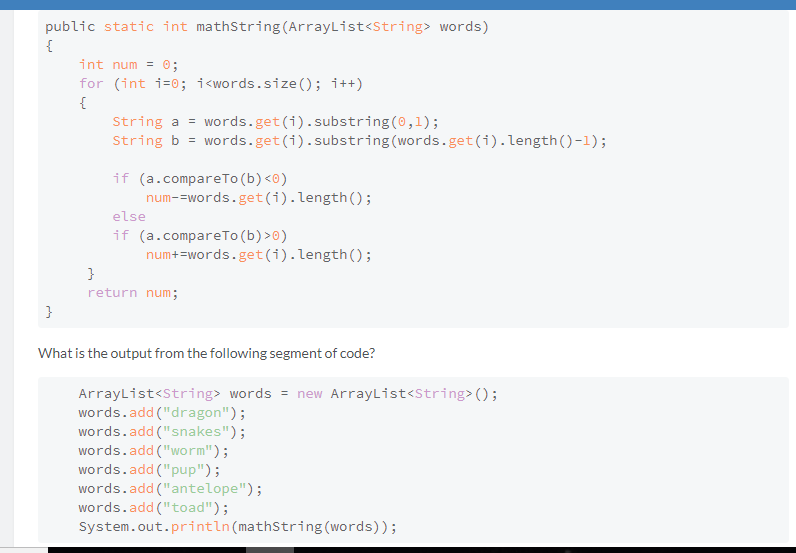The height and width of the screenshot is (553, 796).
Task: Click the 'String b' line ending with 'length()-1);'
Action: (359, 140)
